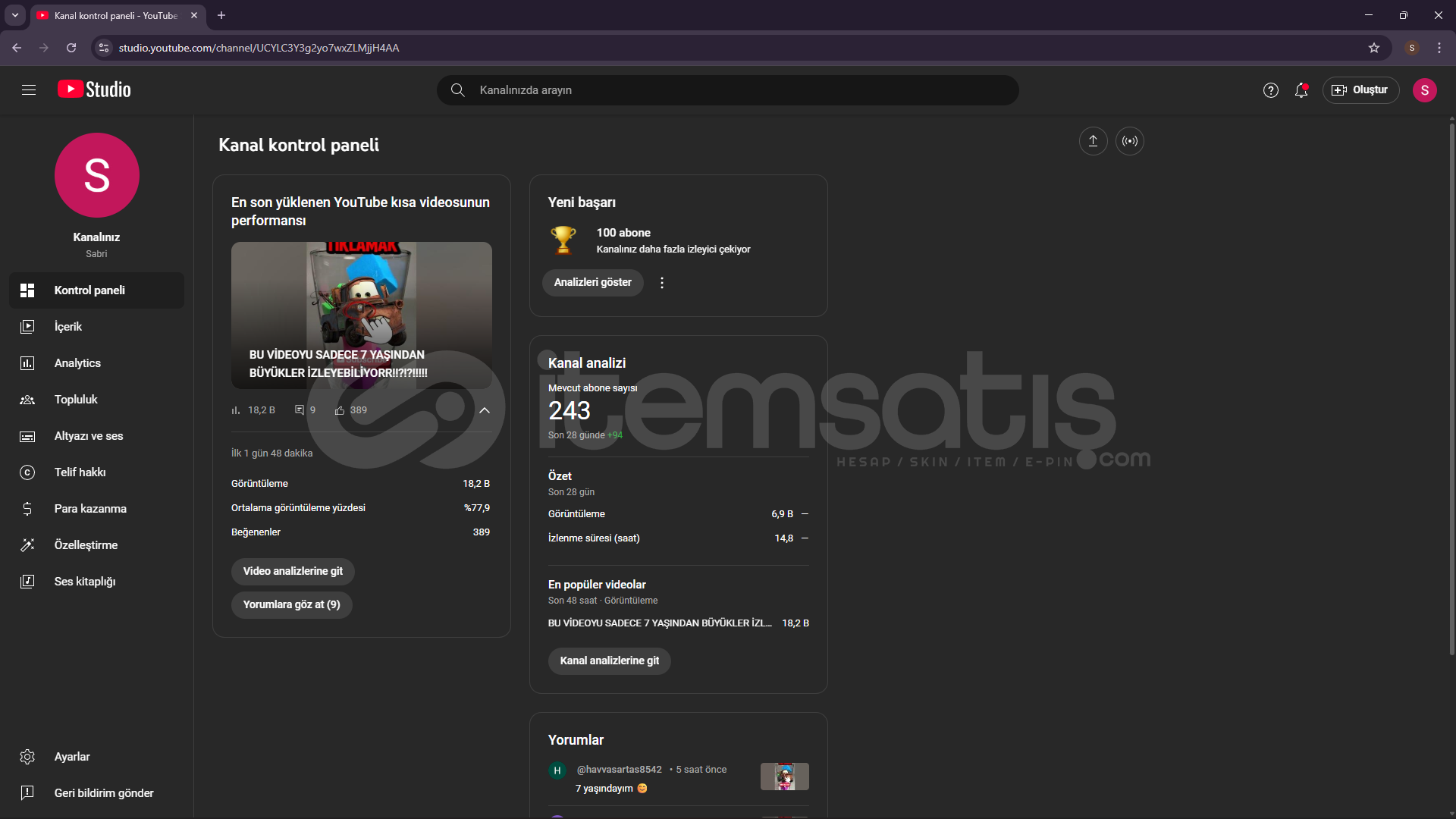Open Topluluk in sidebar
Image resolution: width=1456 pixels, height=819 pixels.
click(x=96, y=400)
